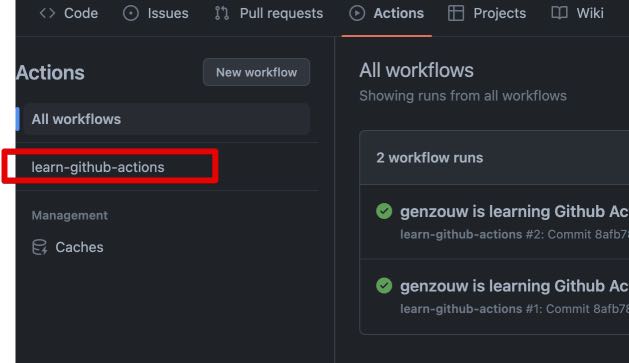Click the Wiki book icon
The height and width of the screenshot is (363, 629).
coord(559,13)
